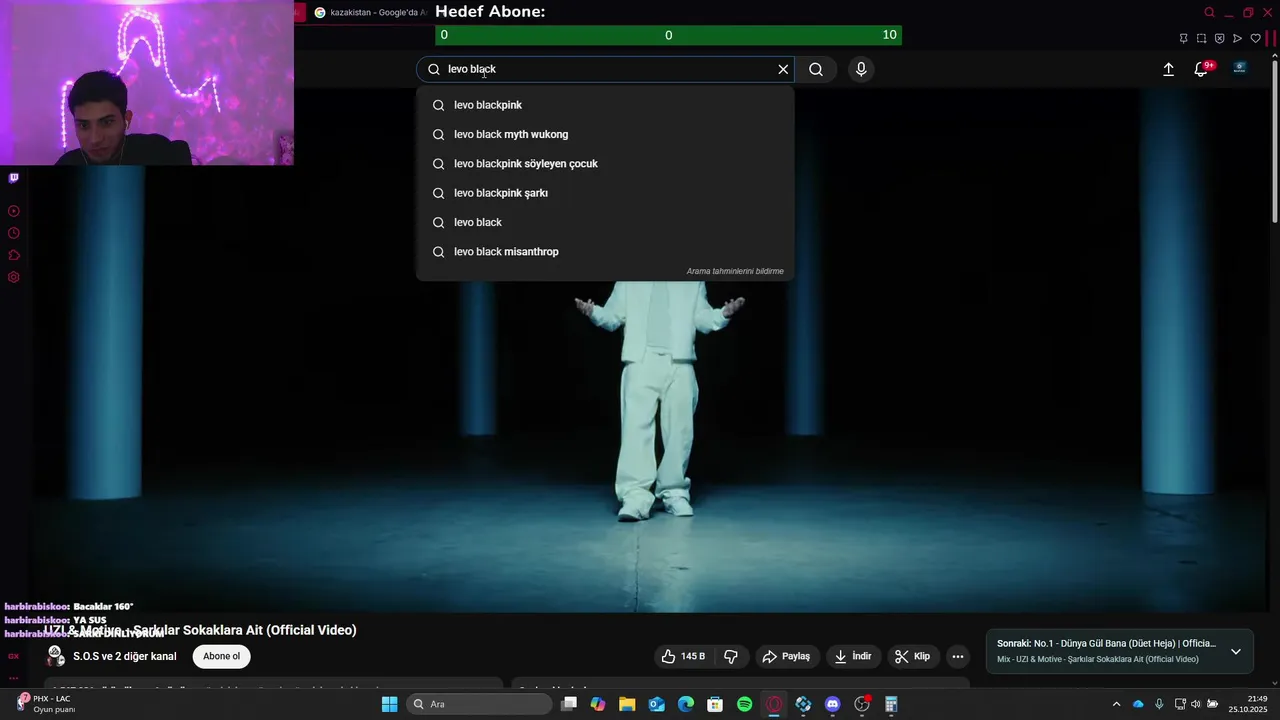Select the plain 'levo black' suggestion
Image resolution: width=1280 pixels, height=720 pixels.
pyautogui.click(x=605, y=222)
